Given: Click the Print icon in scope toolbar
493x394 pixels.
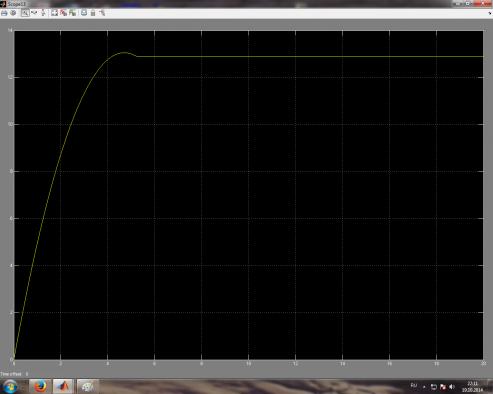Looking at the screenshot, I should click(4, 13).
